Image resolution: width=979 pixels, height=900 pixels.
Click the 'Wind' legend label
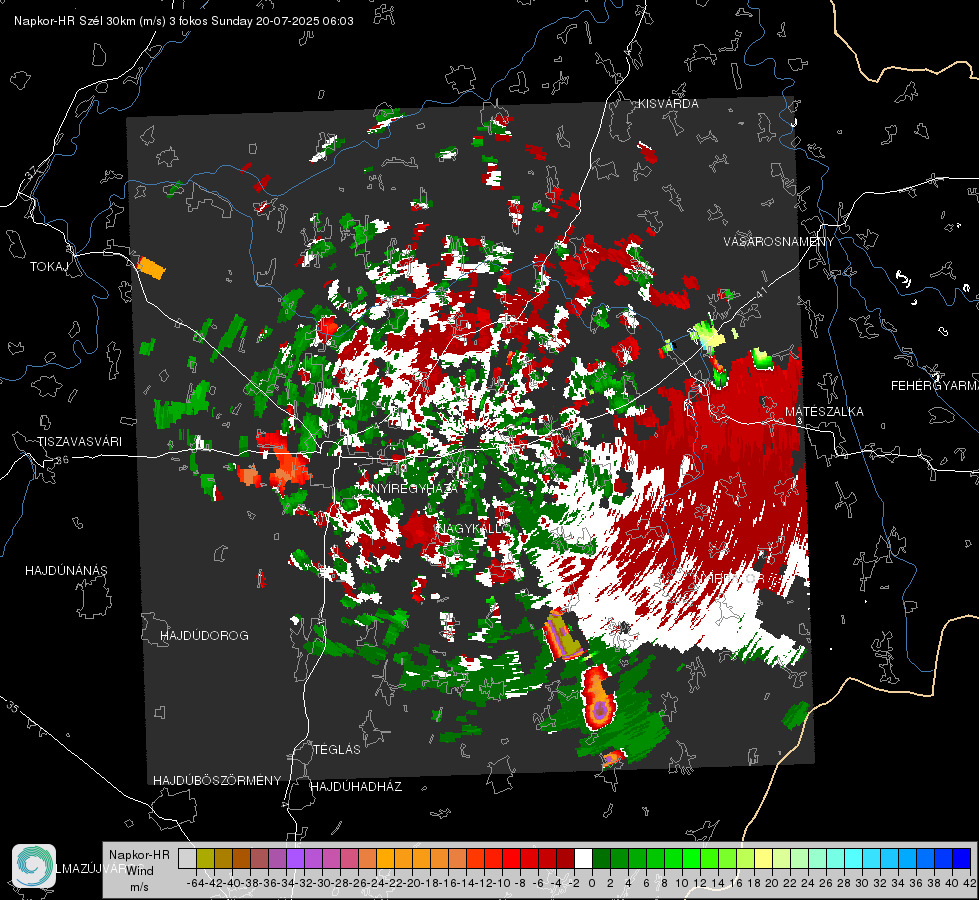pyautogui.click(x=140, y=870)
